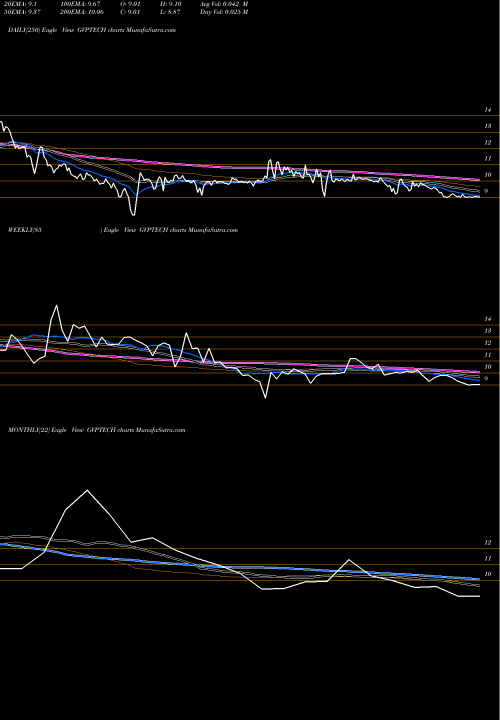
Task: Click the 50EMA: 9.37 value
Action: [x=22, y=12]
